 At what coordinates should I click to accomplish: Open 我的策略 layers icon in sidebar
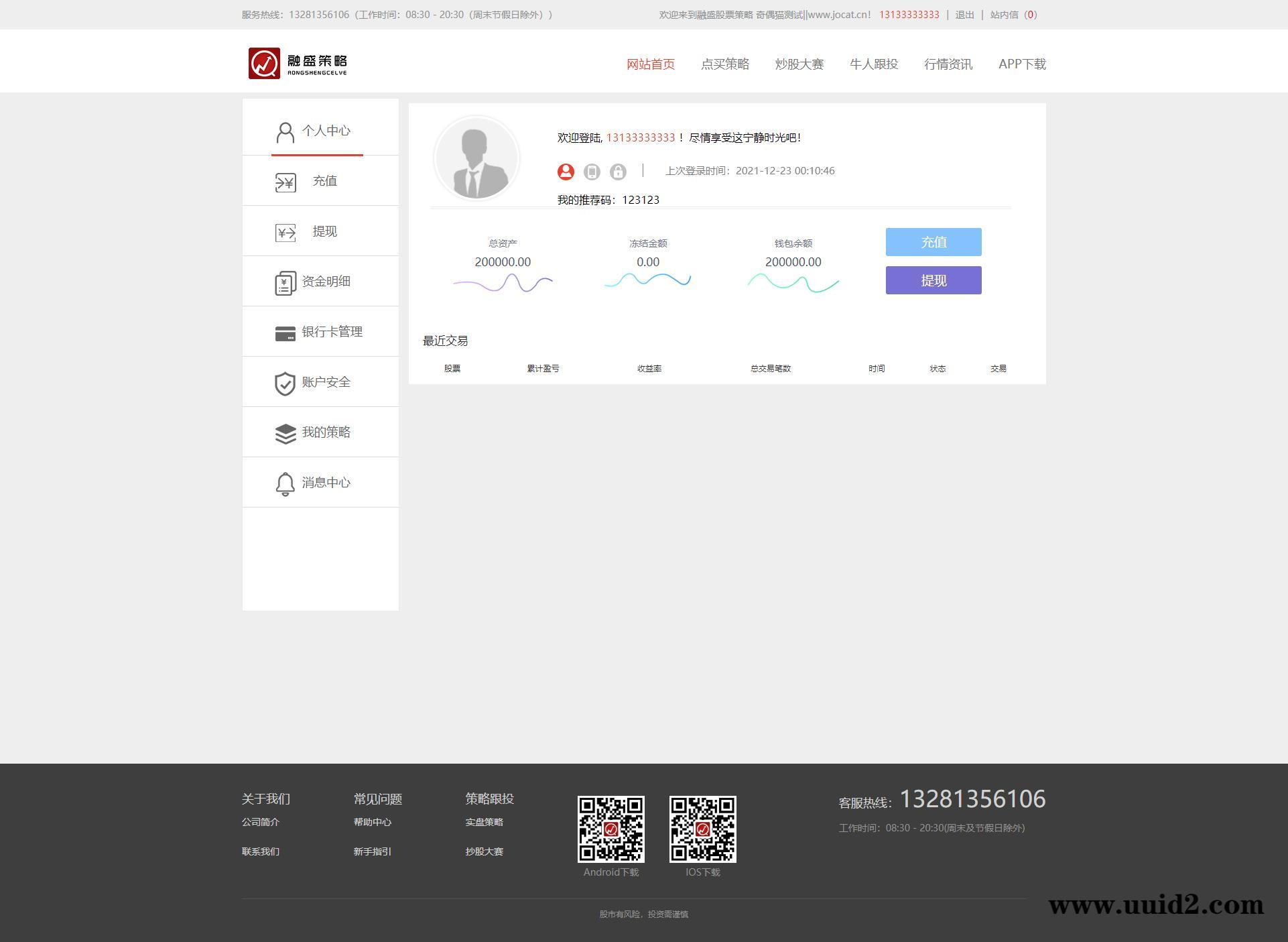(x=285, y=432)
